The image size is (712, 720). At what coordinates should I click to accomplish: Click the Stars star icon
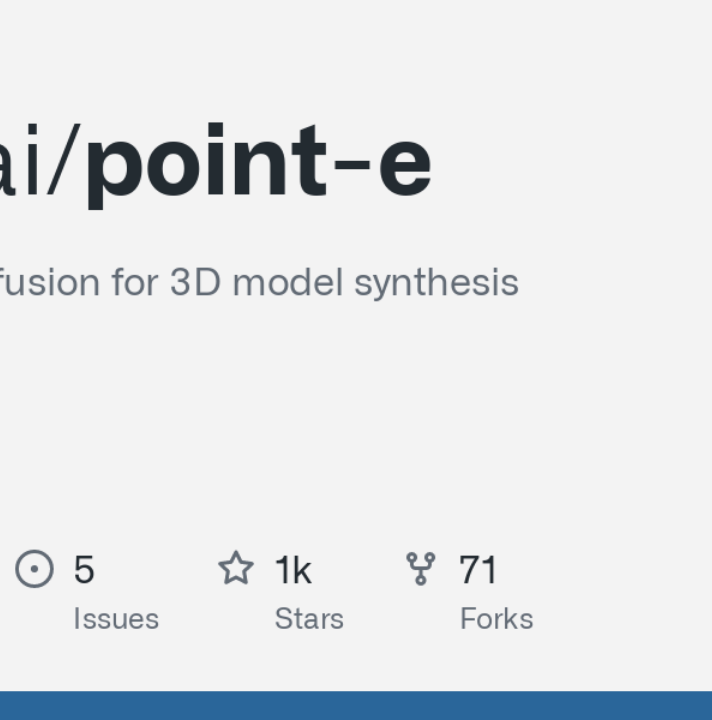click(x=236, y=568)
